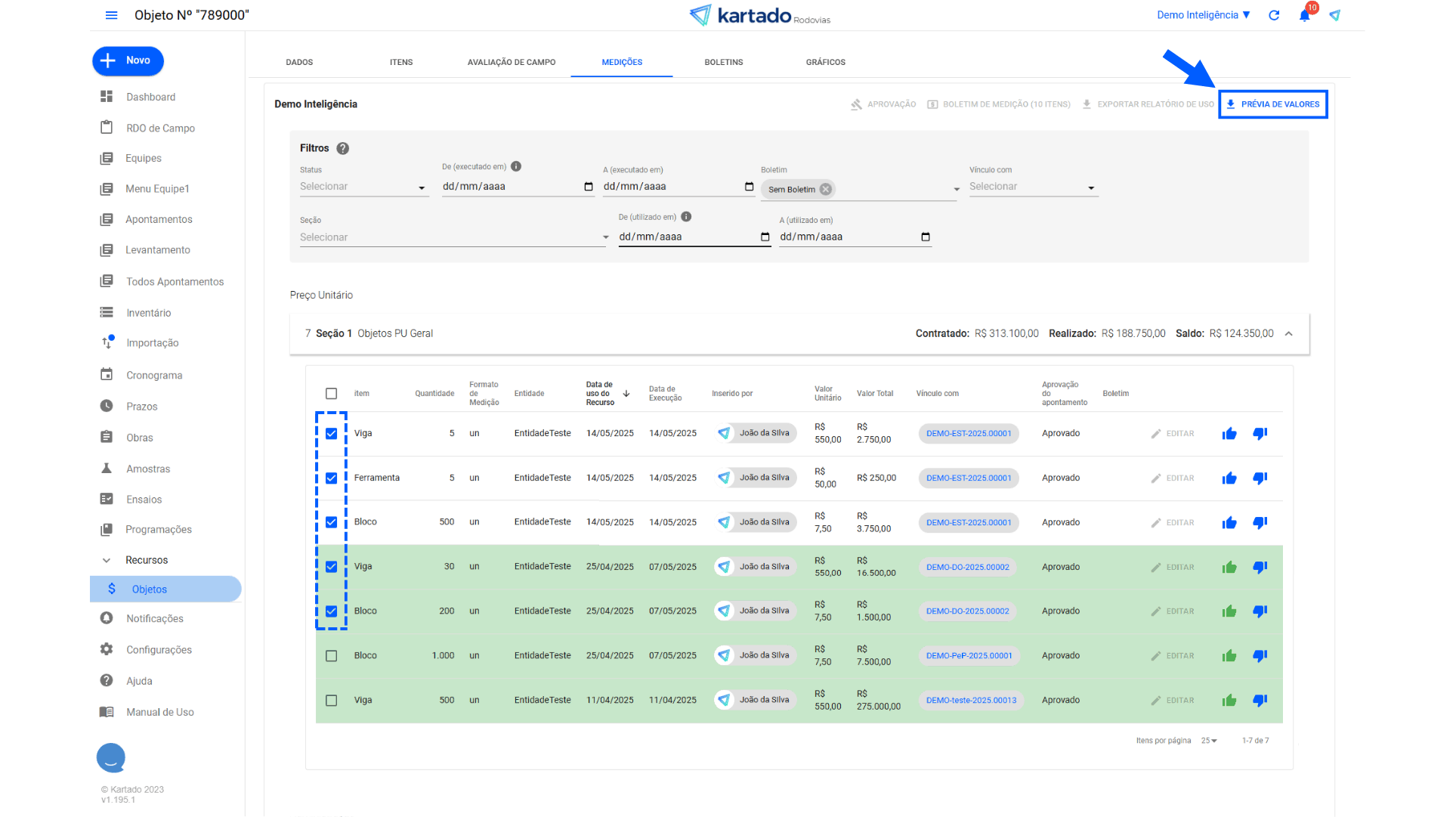The width and height of the screenshot is (1456, 817).
Task: Click the Prévia de Valores button
Action: coord(1273,104)
